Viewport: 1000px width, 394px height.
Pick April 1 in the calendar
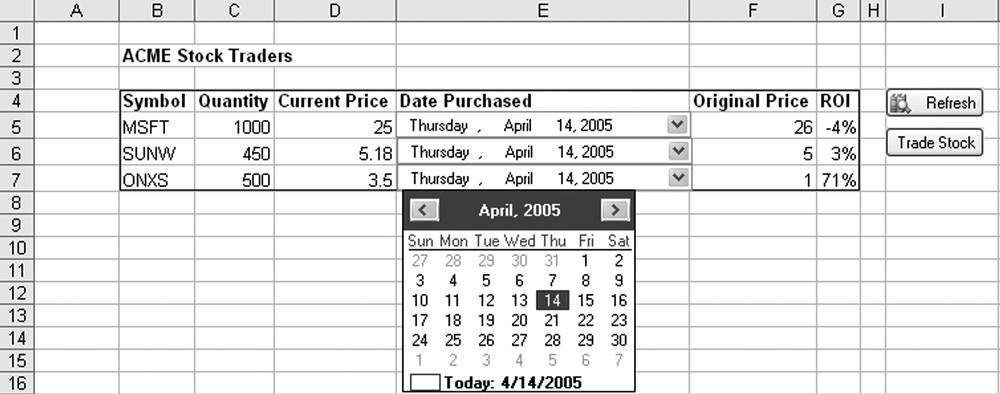(585, 260)
